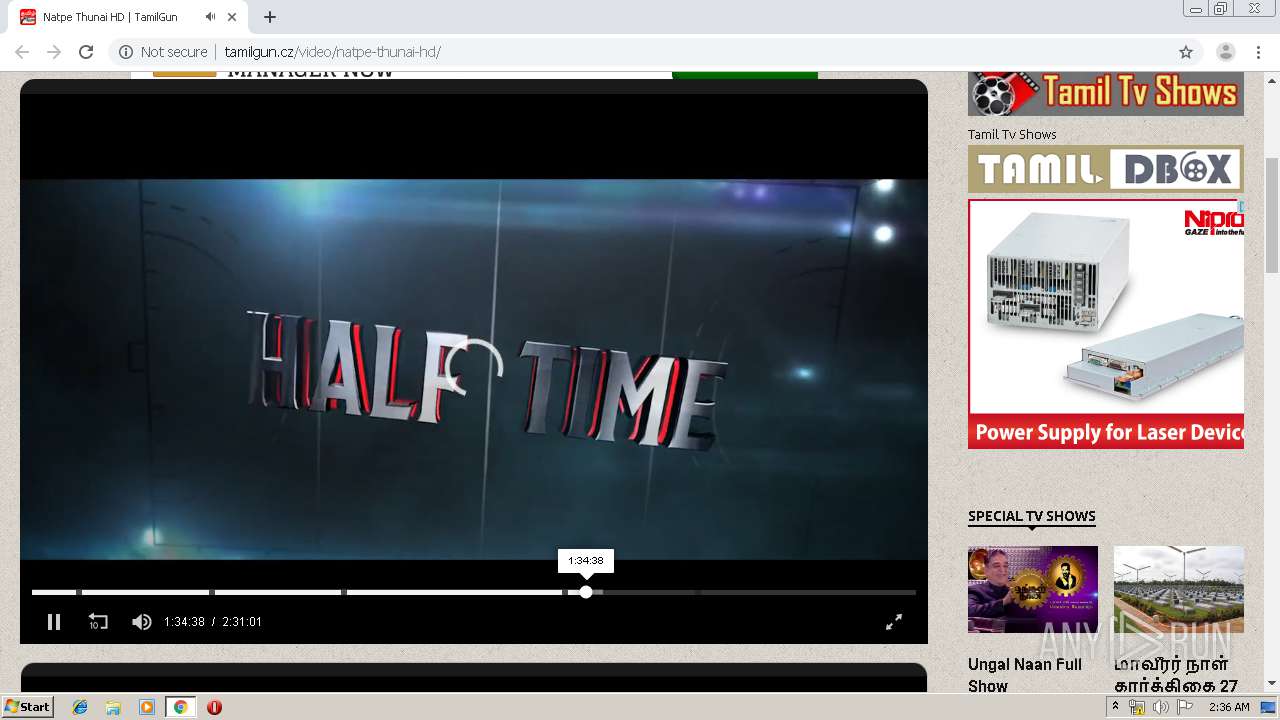1280x720 pixels.
Task: Select the Natpe Thunai HD tab
Action: [x=128, y=17]
